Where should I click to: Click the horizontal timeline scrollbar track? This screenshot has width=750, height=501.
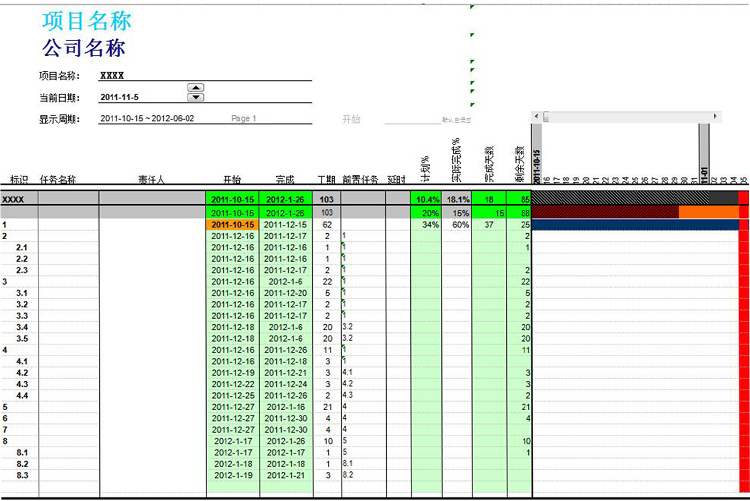tap(620, 117)
